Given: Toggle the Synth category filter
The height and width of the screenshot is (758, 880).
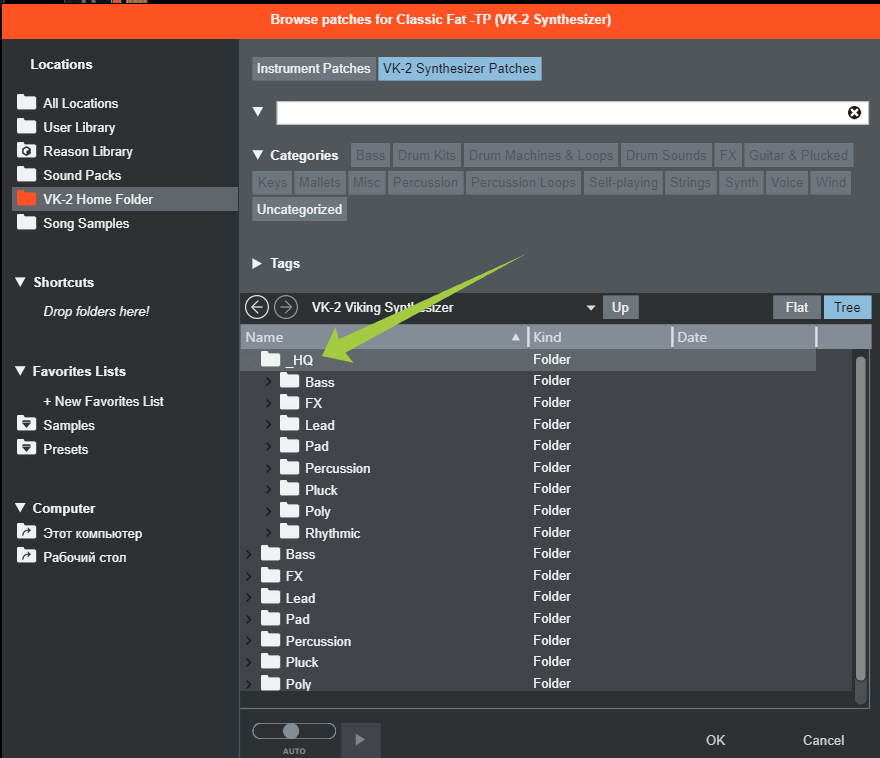Looking at the screenshot, I should (741, 182).
